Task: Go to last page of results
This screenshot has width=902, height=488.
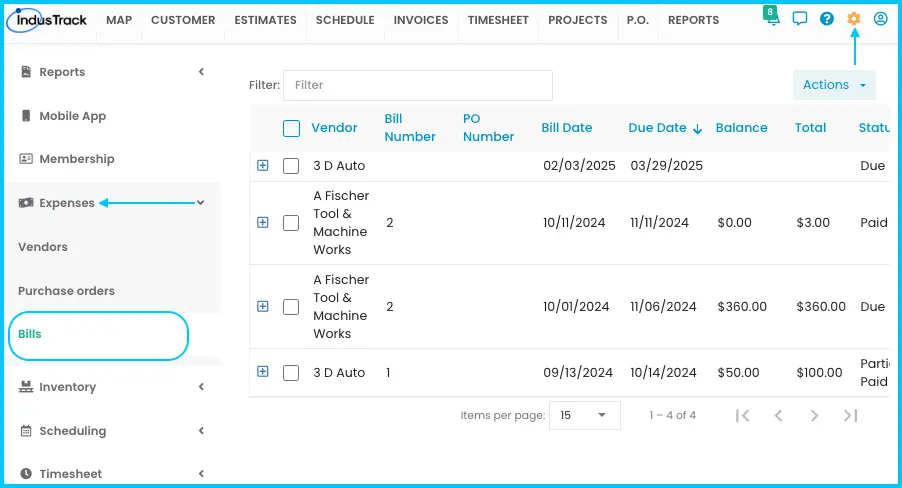Action: 851,415
